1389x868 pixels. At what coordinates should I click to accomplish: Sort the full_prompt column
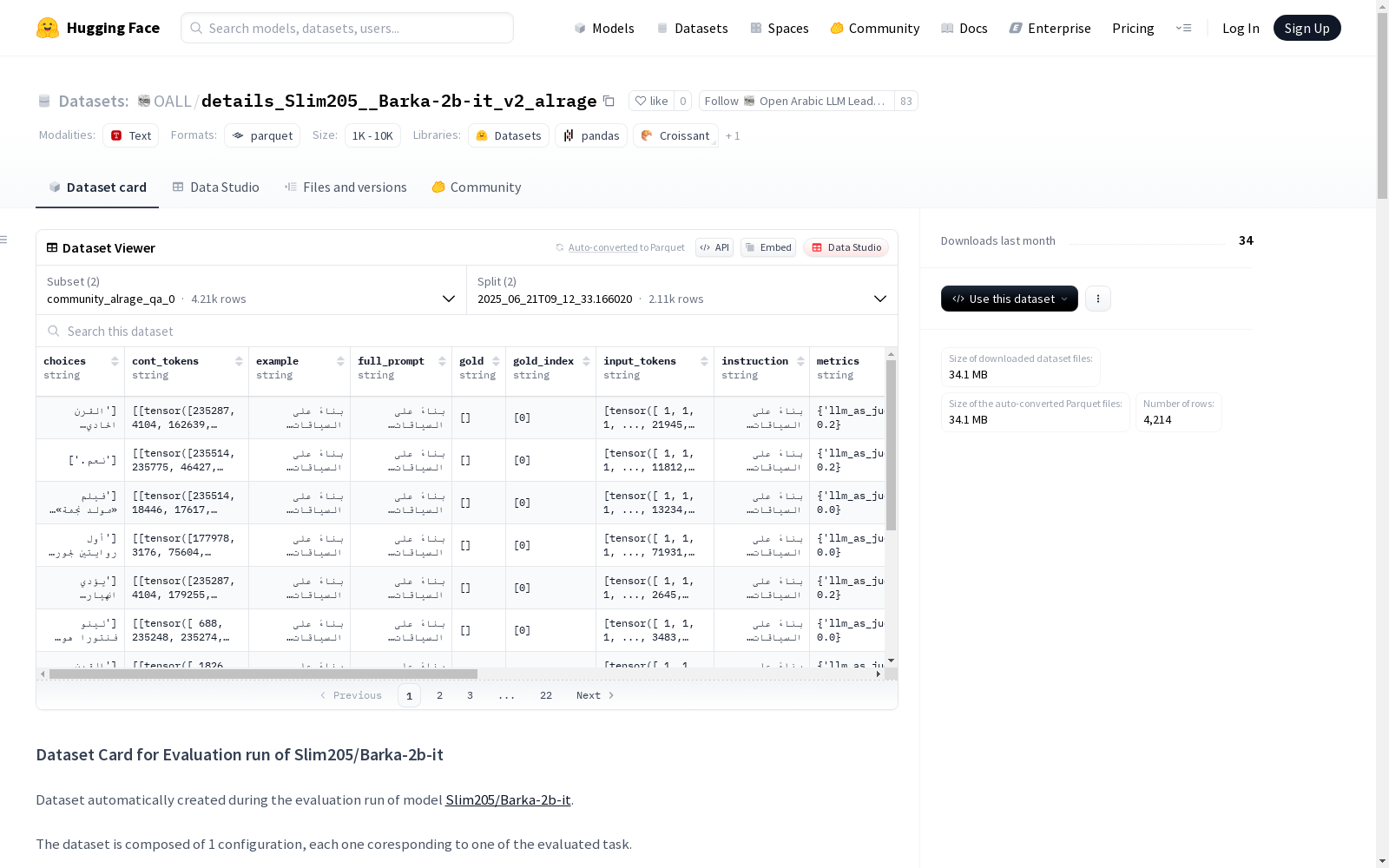pos(442,361)
